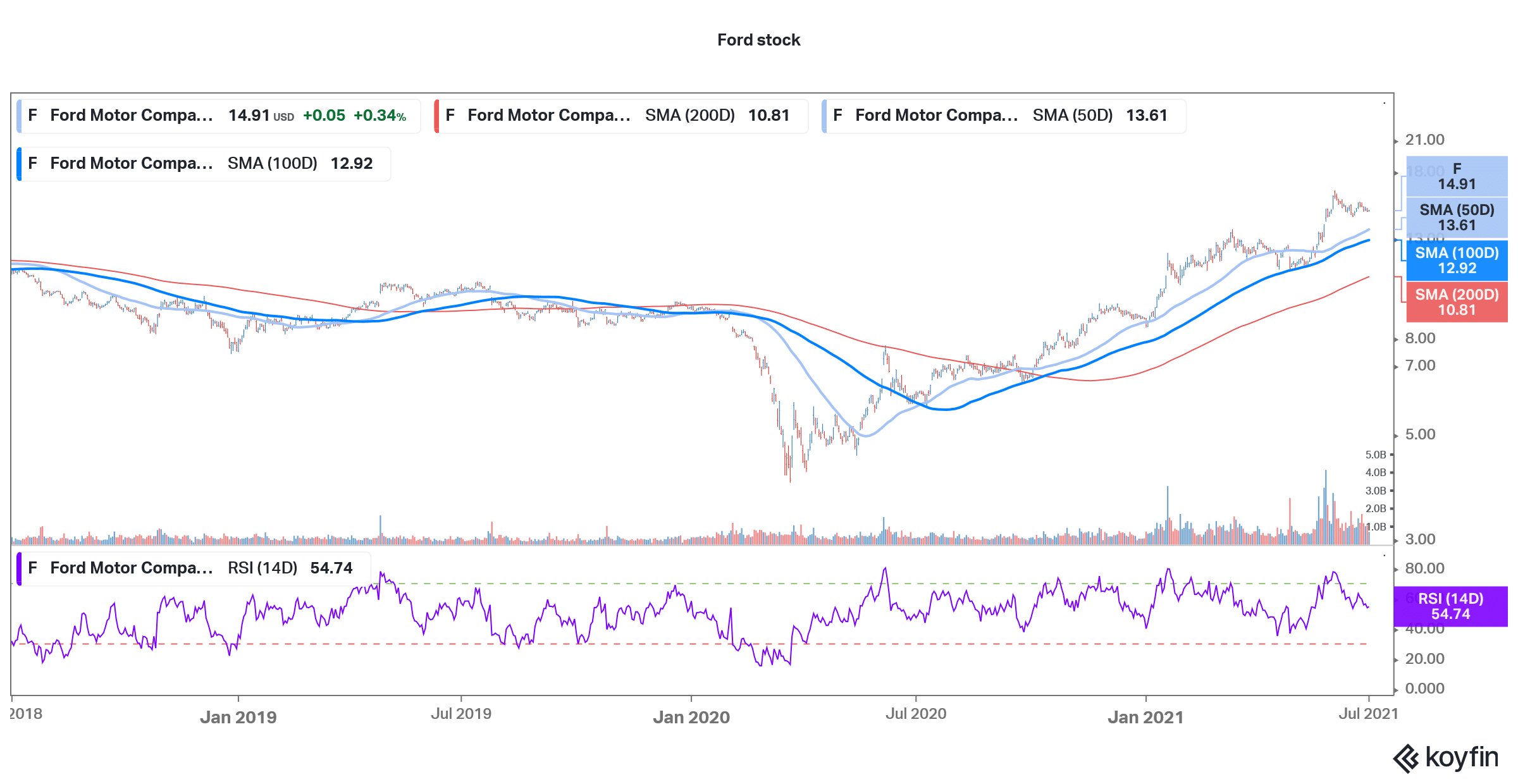Click the 5.0B volume axis label
Image resolution: width=1518 pixels, height=784 pixels.
click(x=1376, y=455)
